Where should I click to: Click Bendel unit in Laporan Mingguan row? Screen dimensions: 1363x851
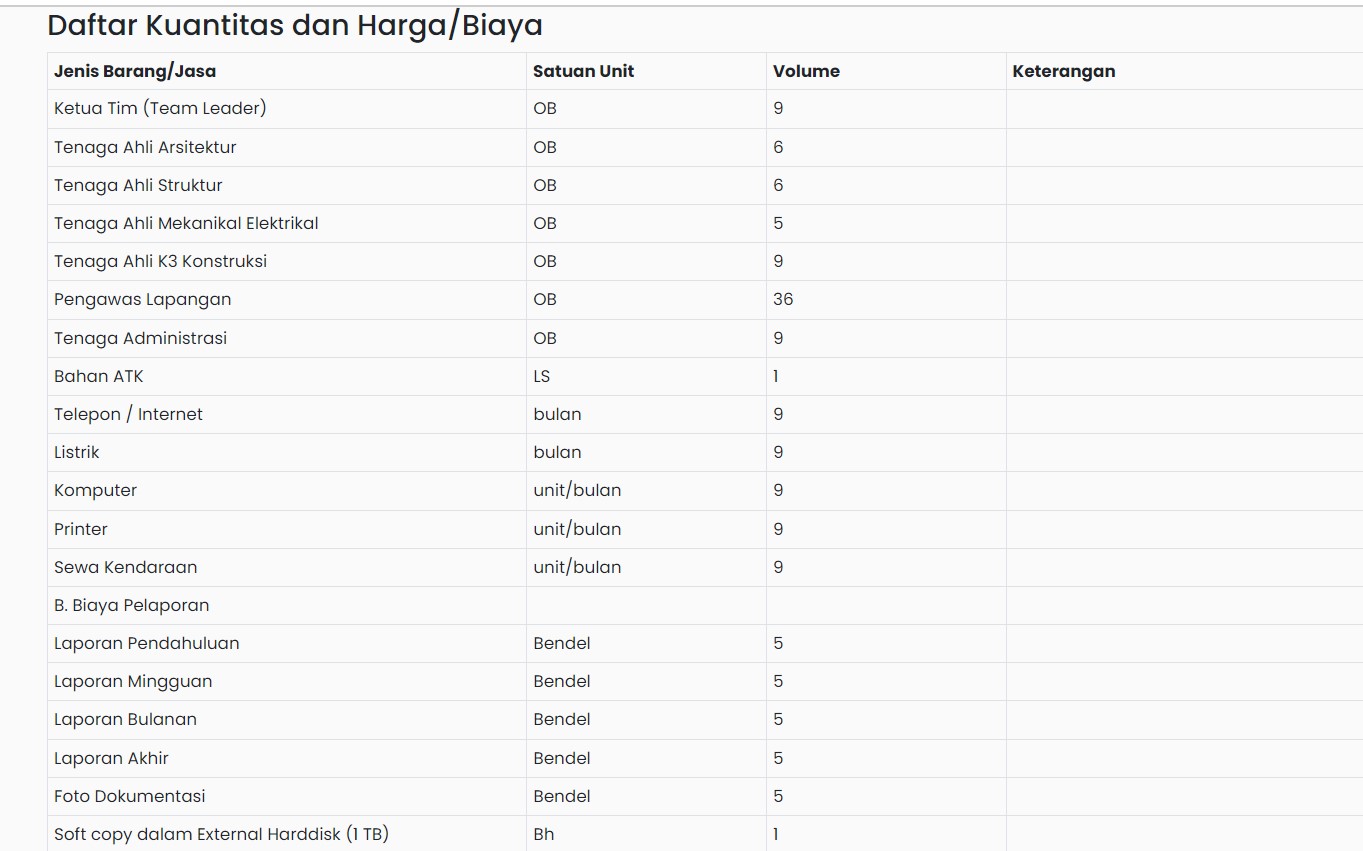(562, 681)
